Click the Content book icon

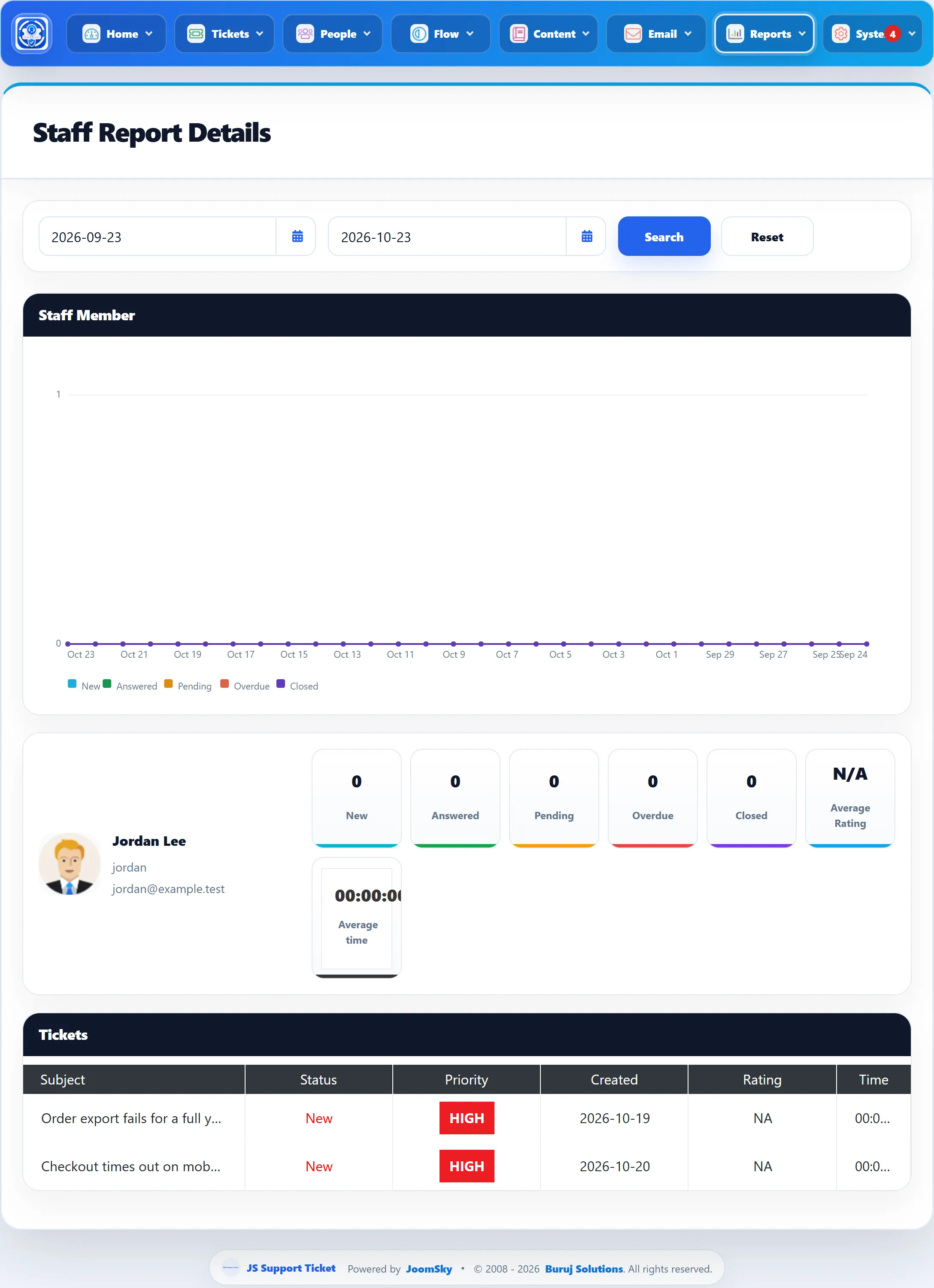[x=519, y=34]
